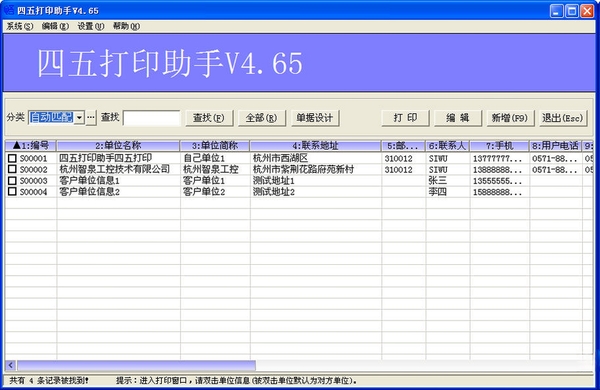600x390 pixels.
Task: Click the application icon in title bar
Action: (x=8, y=10)
